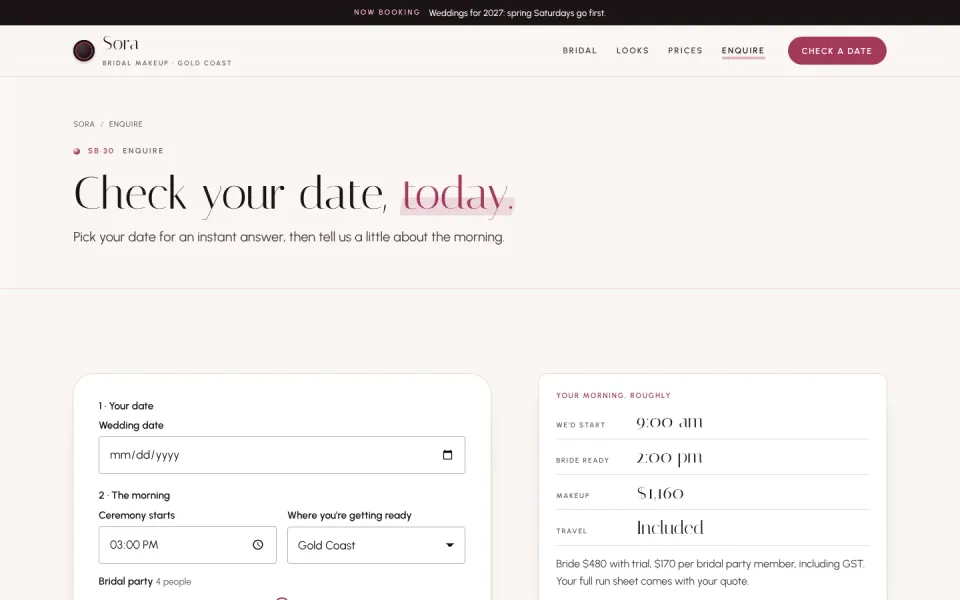This screenshot has height=600, width=960.
Task: Go to the Looks nav item
Action: click(632, 51)
